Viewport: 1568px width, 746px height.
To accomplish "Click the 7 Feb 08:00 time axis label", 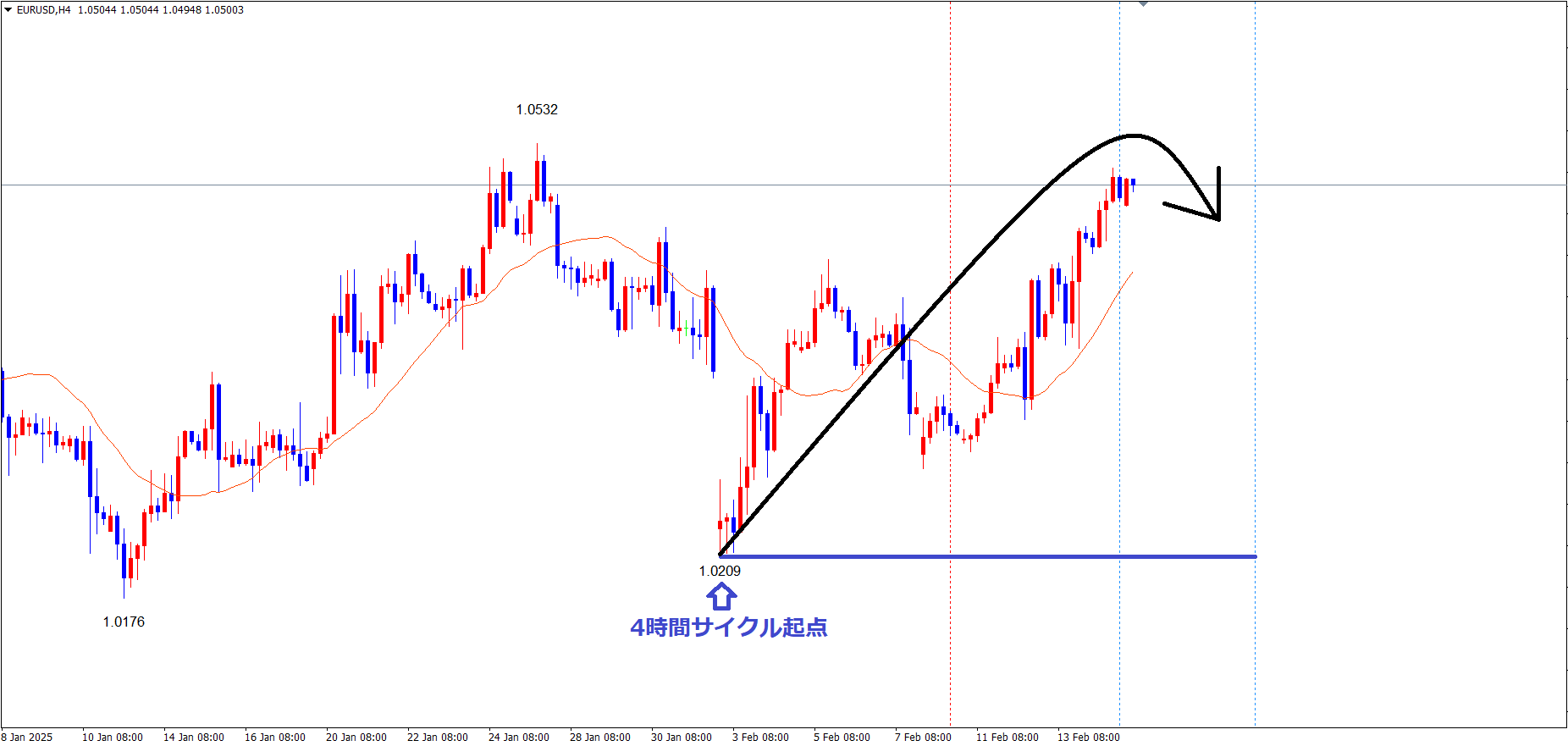I will click(923, 737).
